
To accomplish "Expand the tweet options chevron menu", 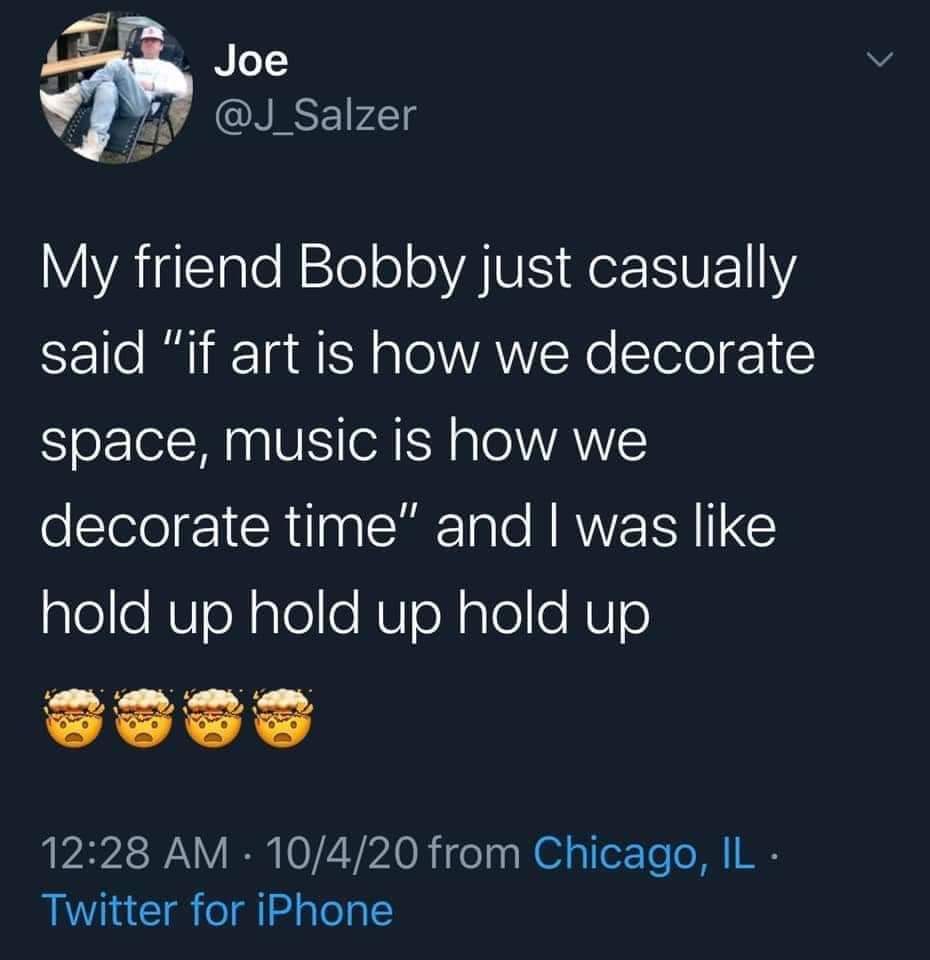I will click(x=880, y=59).
